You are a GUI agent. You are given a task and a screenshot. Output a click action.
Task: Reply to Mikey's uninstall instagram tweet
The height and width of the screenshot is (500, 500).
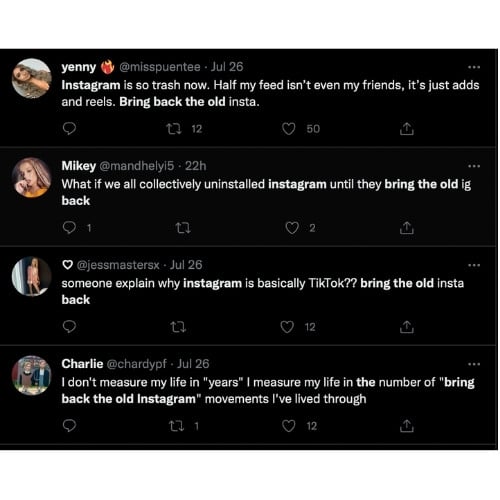[69, 228]
